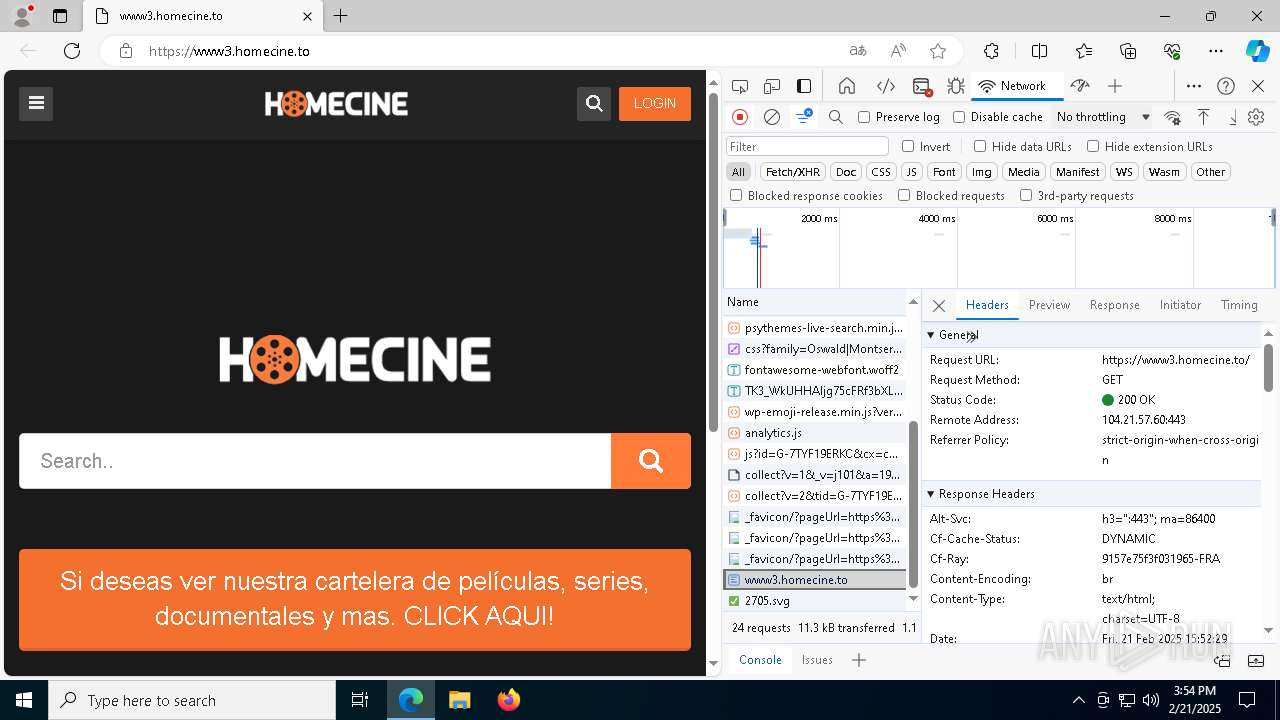This screenshot has width=1280, height=720.
Task: Click the orange search submit button
Action: 651,461
